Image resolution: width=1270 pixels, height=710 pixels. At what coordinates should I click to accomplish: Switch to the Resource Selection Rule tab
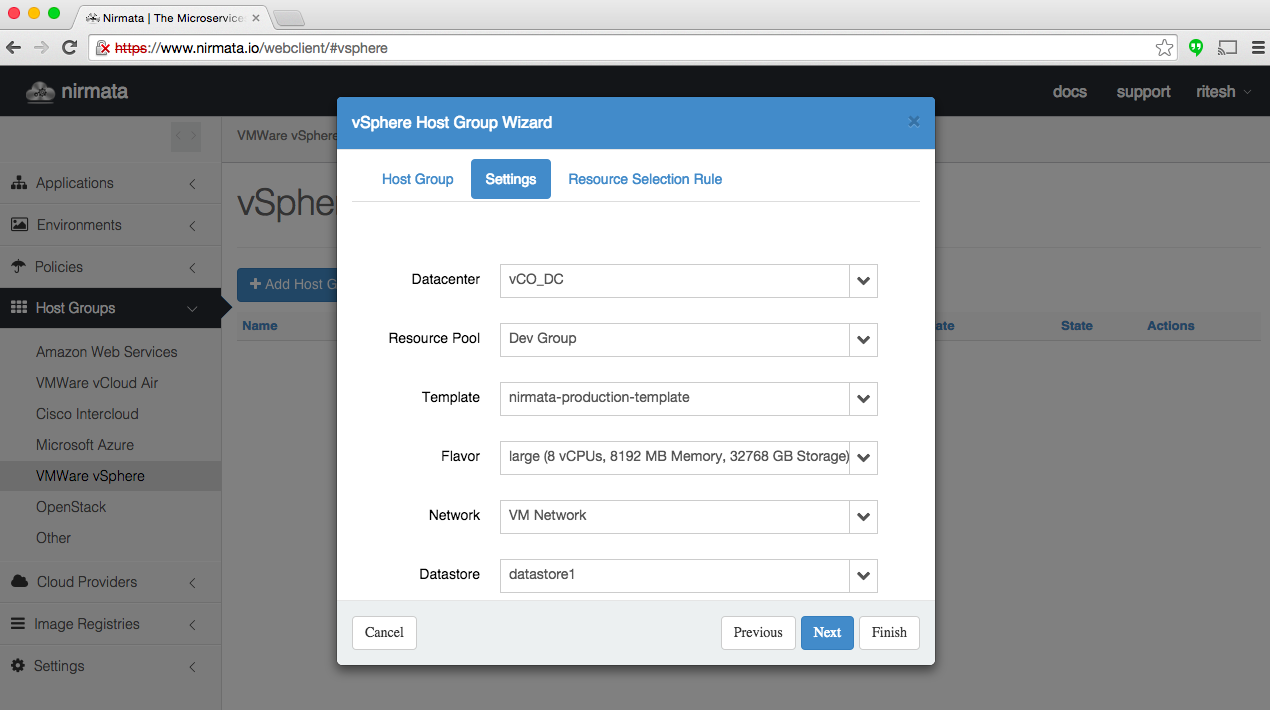tap(645, 179)
